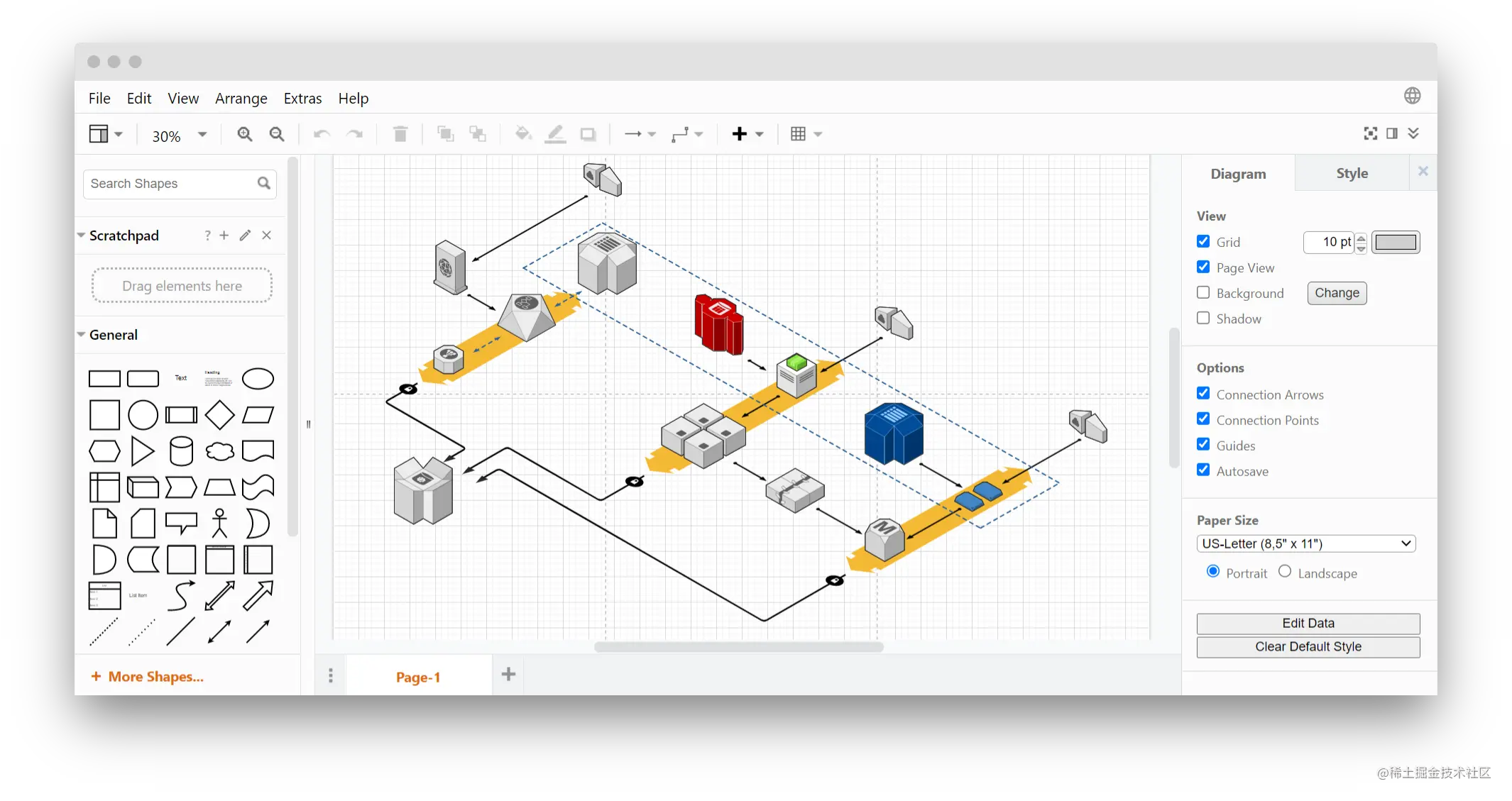This screenshot has width=1512, height=801.
Task: Open the Arrange menu
Action: tap(241, 99)
